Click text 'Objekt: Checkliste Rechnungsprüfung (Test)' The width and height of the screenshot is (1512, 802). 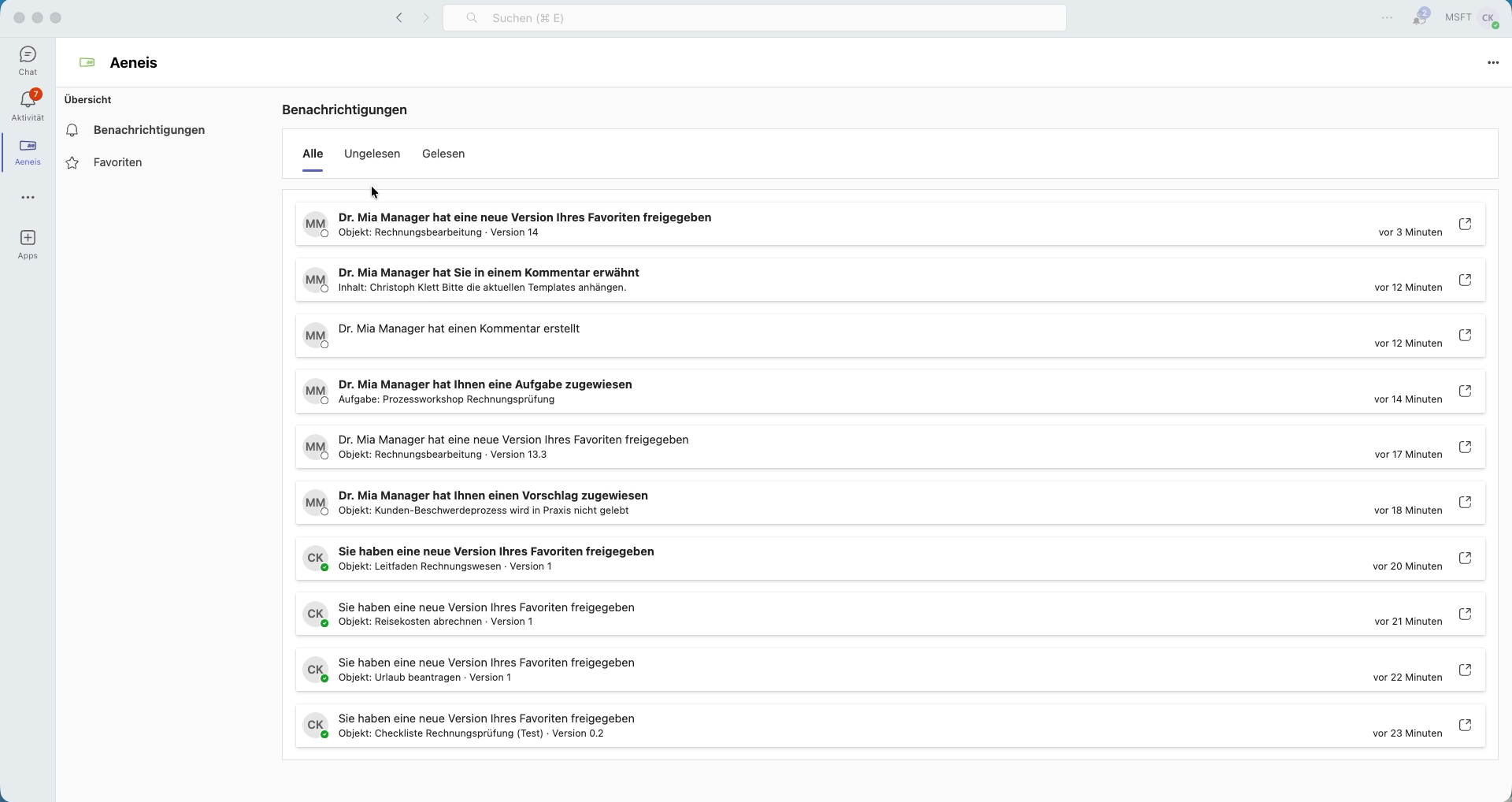click(x=441, y=733)
